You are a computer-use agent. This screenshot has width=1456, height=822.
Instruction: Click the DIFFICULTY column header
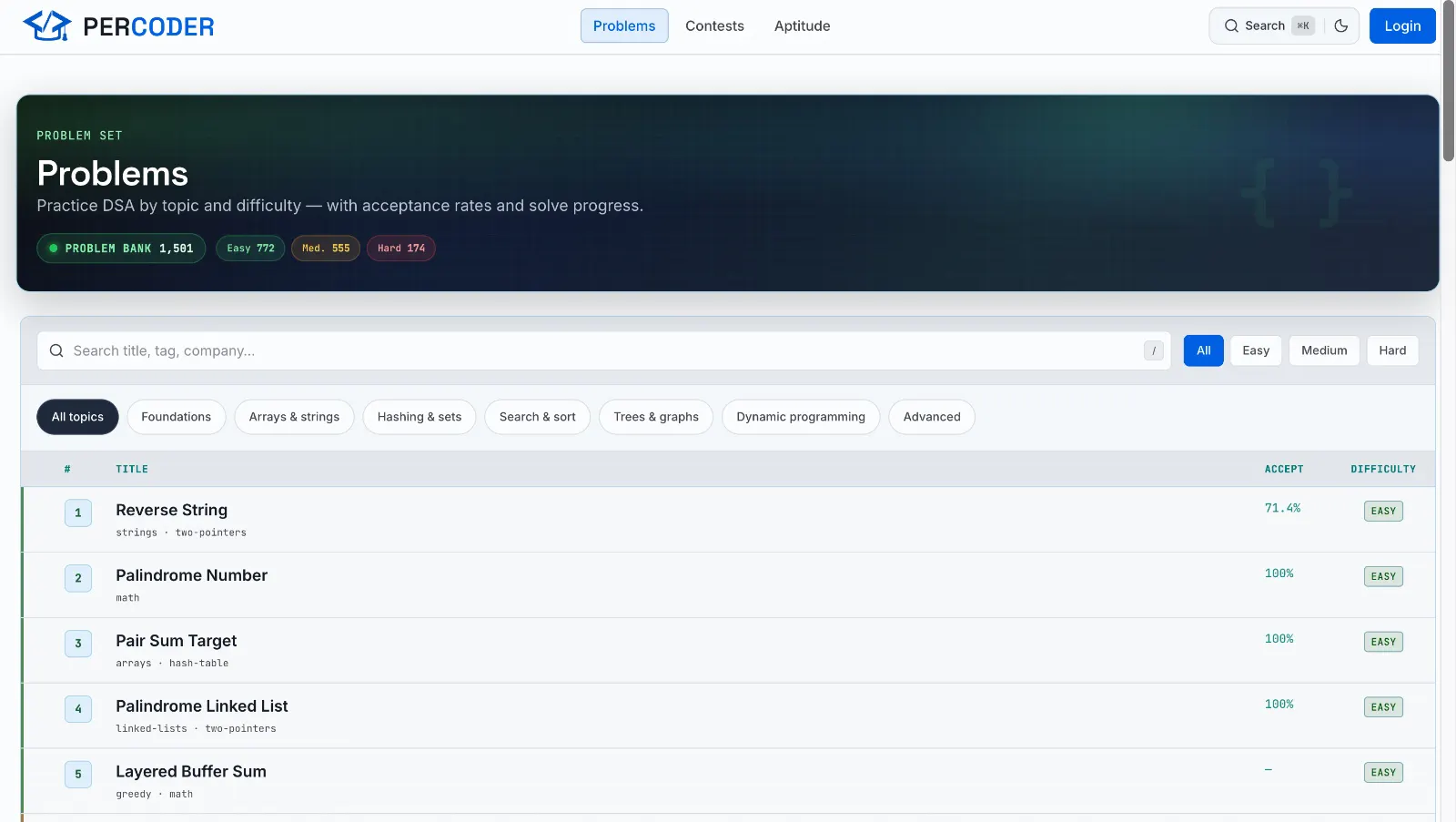(x=1383, y=470)
